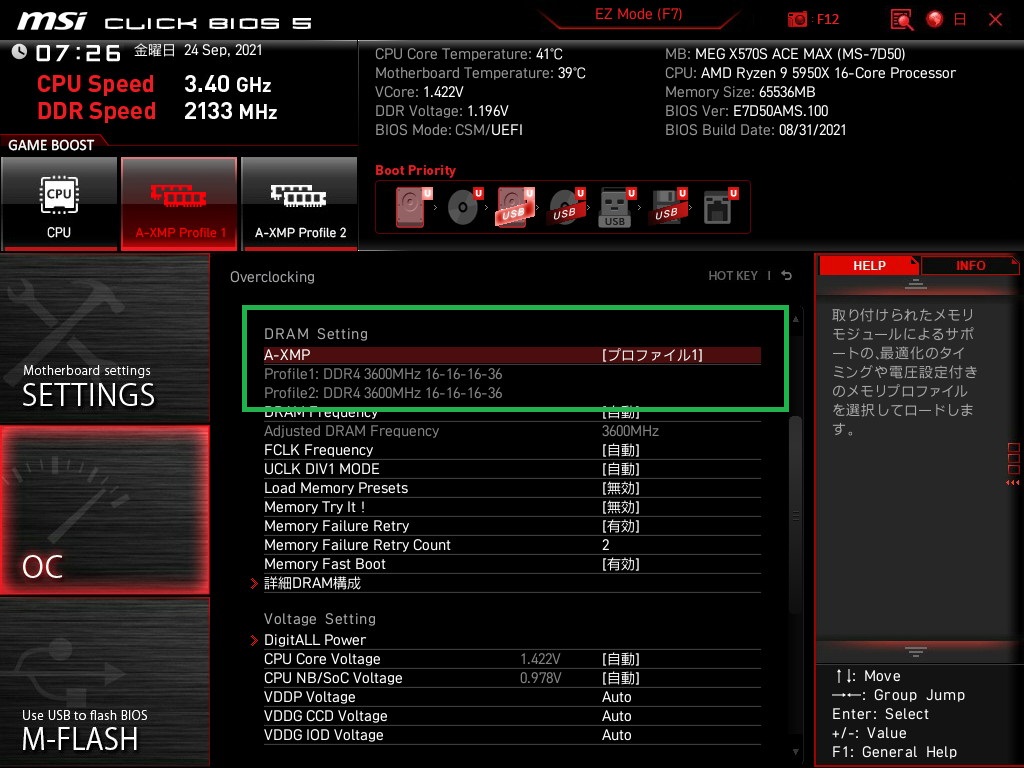Image resolution: width=1024 pixels, height=768 pixels.
Task: Change Memory Fast Boot option
Action: pos(512,564)
